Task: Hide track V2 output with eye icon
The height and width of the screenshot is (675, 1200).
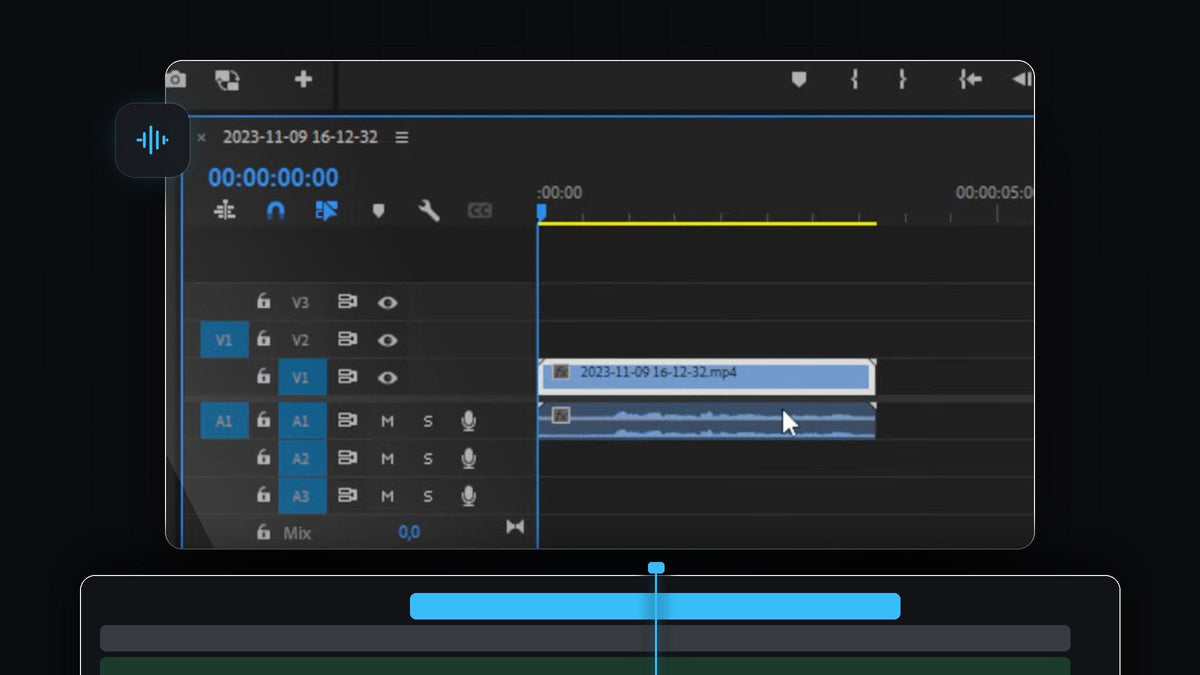Action: point(387,340)
